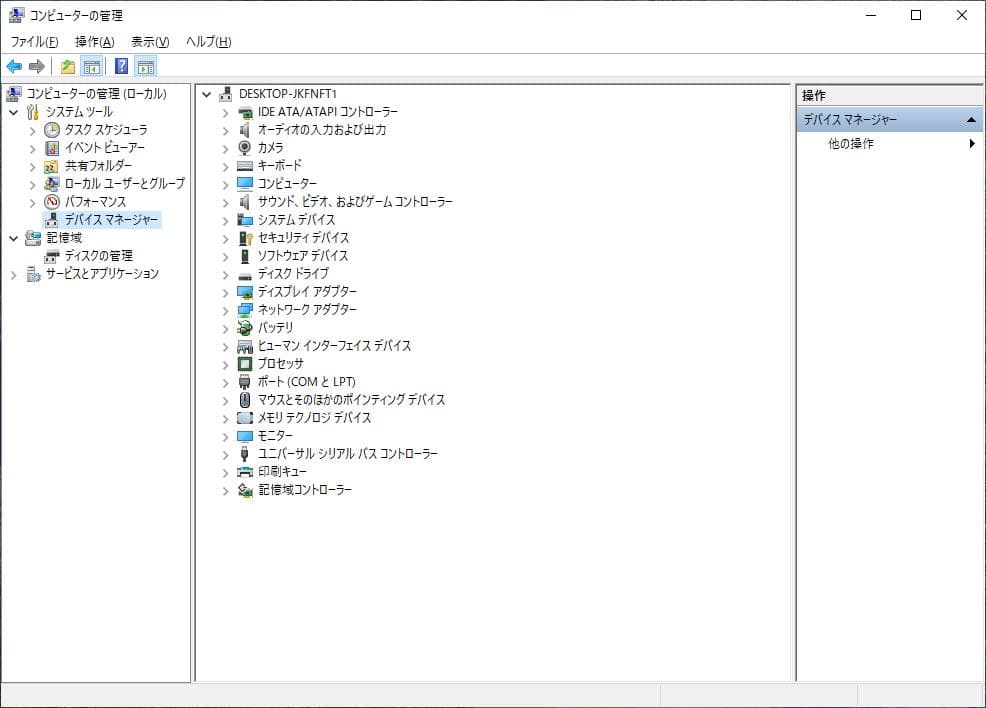
Task: Click the Forward navigation arrow
Action: (35, 66)
